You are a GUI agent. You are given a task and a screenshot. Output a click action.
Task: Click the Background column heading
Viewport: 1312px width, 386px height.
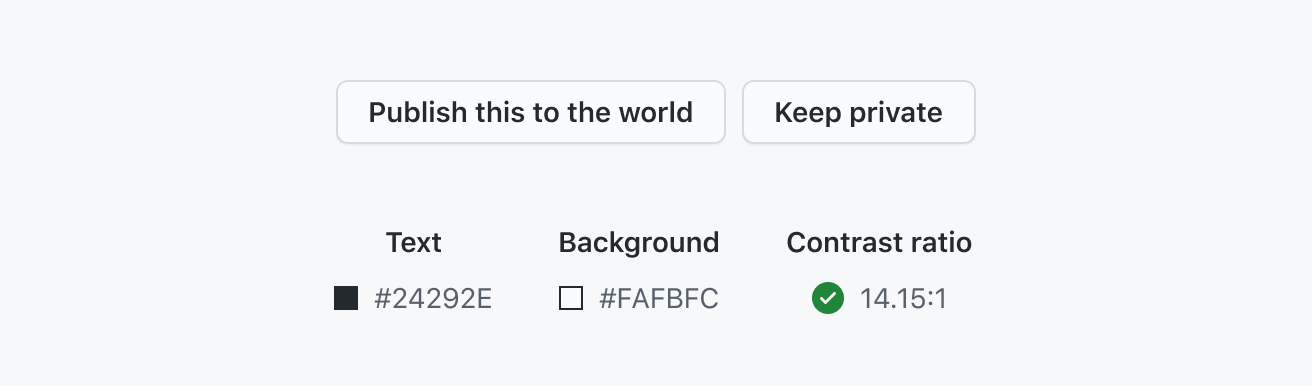click(x=639, y=242)
